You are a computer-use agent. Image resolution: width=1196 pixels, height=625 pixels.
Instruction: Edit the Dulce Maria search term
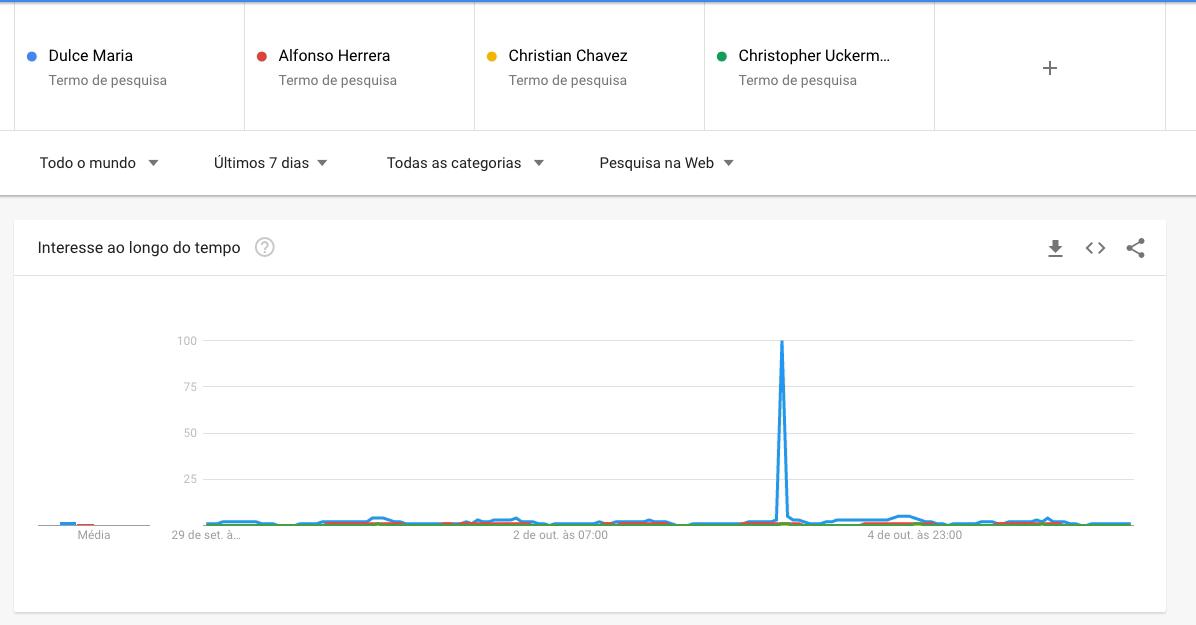click(91, 56)
